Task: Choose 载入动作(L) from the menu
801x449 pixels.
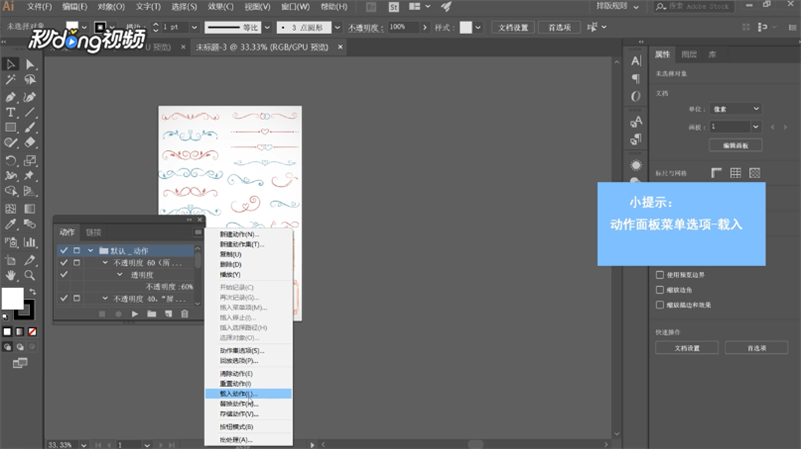Action: pyautogui.click(x=248, y=394)
